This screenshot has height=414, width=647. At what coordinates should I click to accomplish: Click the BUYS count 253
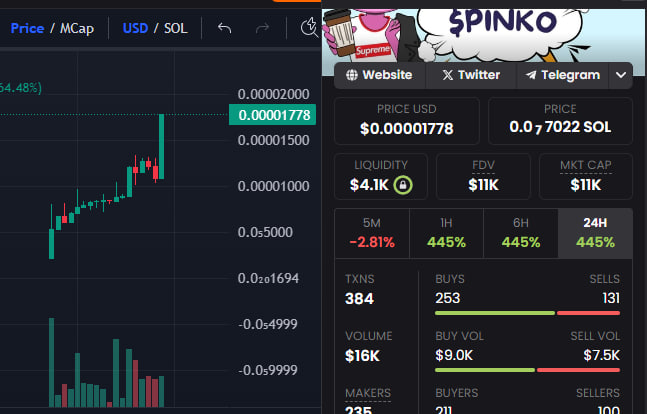448,298
